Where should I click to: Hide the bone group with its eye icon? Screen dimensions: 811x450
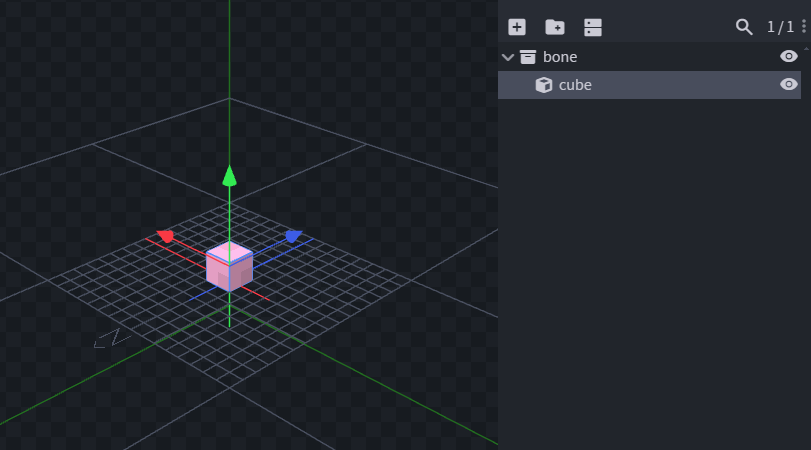coord(788,57)
